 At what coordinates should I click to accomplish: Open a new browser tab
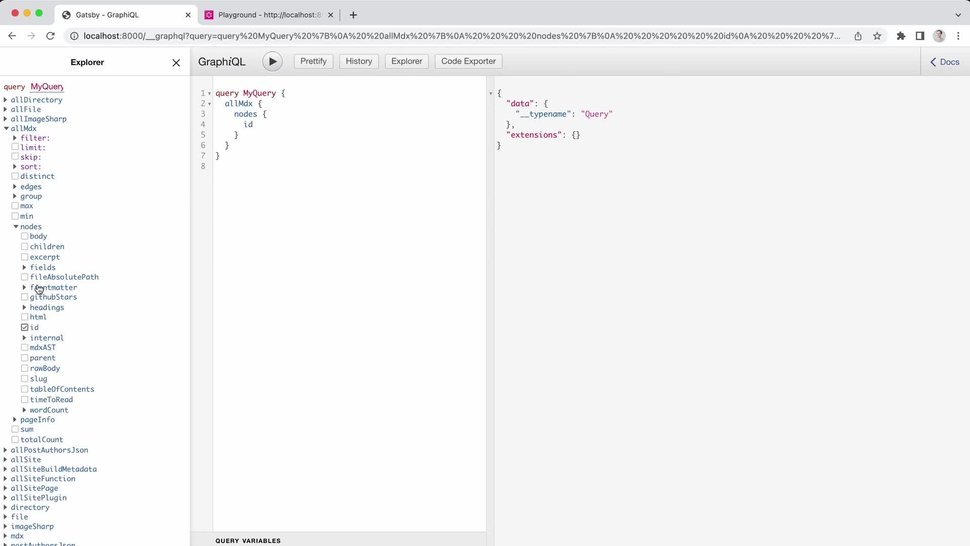point(353,15)
